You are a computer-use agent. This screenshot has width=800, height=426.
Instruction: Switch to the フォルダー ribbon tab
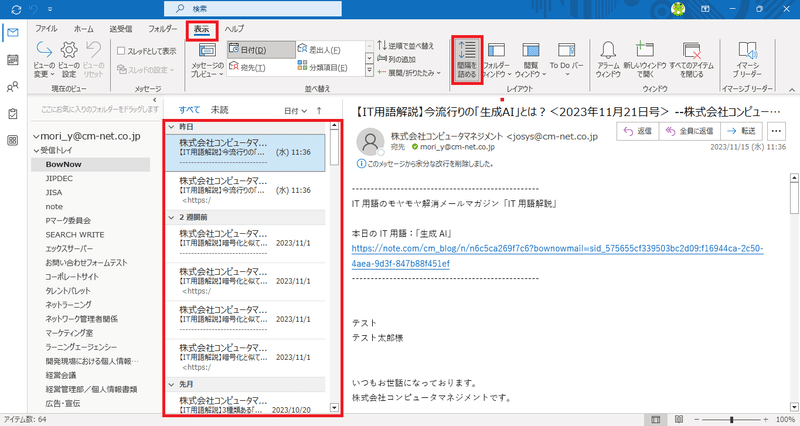tap(163, 29)
